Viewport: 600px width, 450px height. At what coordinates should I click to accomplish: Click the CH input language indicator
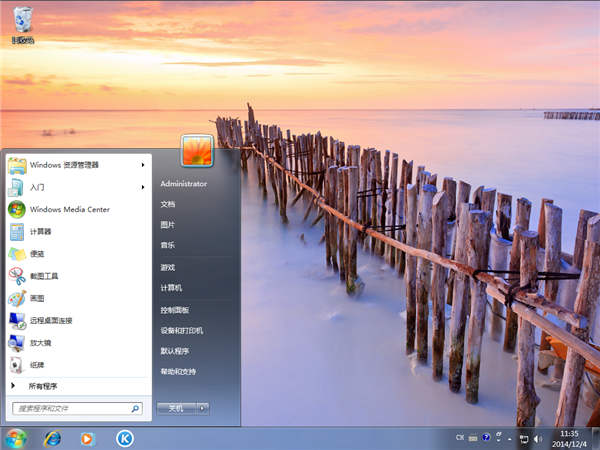pyautogui.click(x=460, y=437)
